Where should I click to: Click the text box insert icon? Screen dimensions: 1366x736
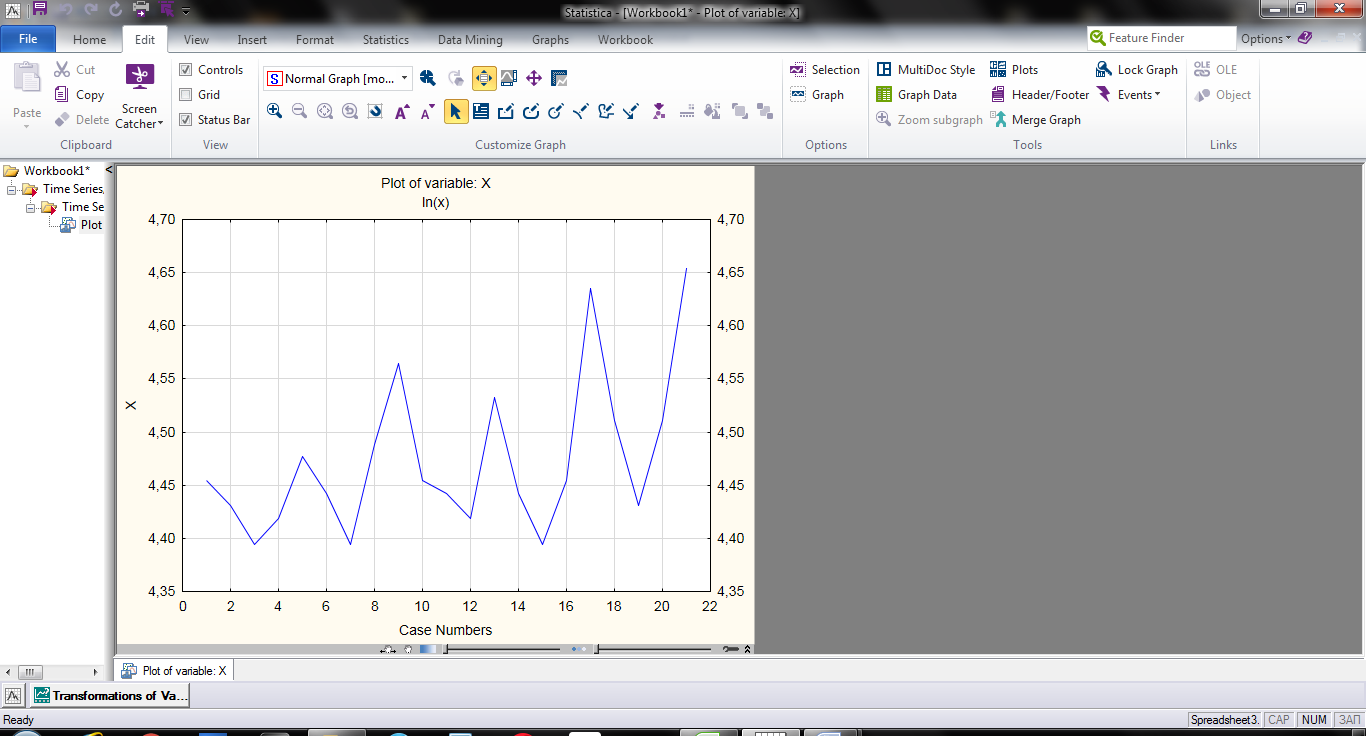pyautogui.click(x=480, y=111)
